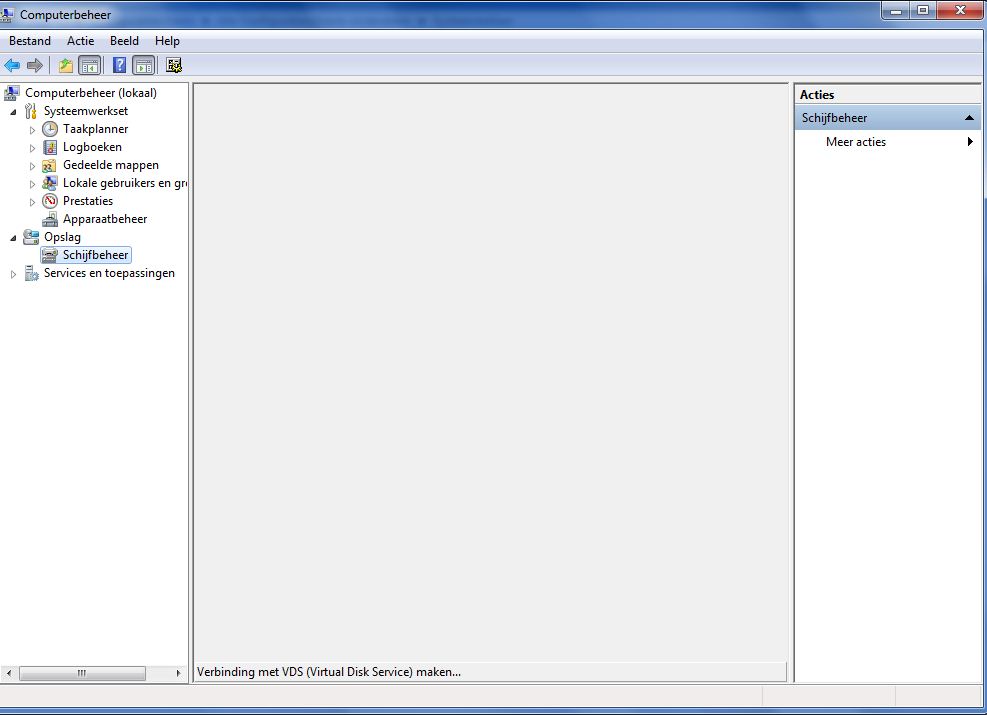Select Apparaatbeheer in the tree

[105, 220]
